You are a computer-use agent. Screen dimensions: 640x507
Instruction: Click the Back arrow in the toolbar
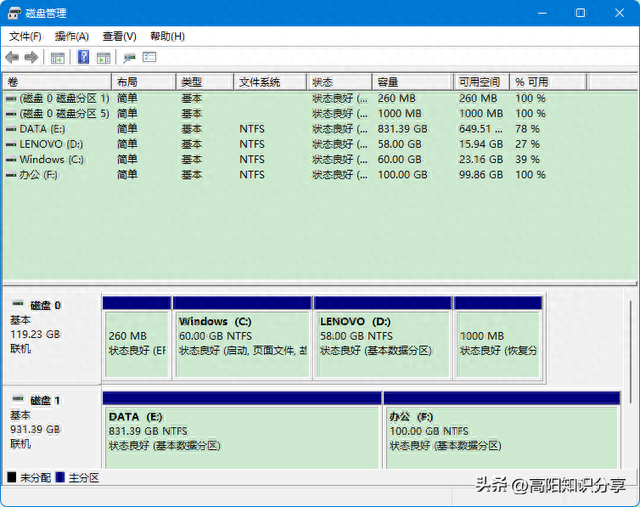coord(12,58)
